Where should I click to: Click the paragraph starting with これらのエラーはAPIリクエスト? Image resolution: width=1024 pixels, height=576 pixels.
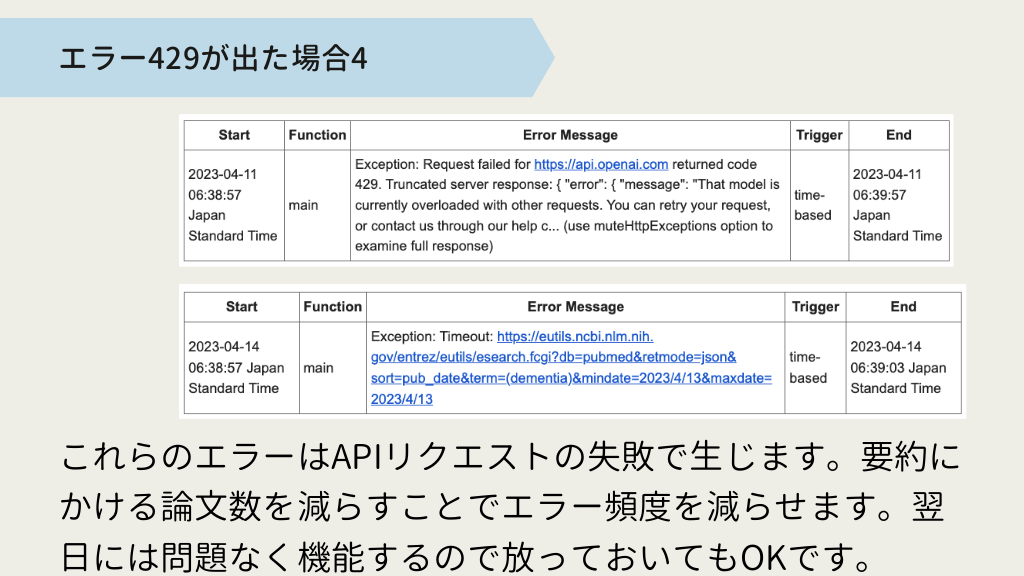point(510,507)
